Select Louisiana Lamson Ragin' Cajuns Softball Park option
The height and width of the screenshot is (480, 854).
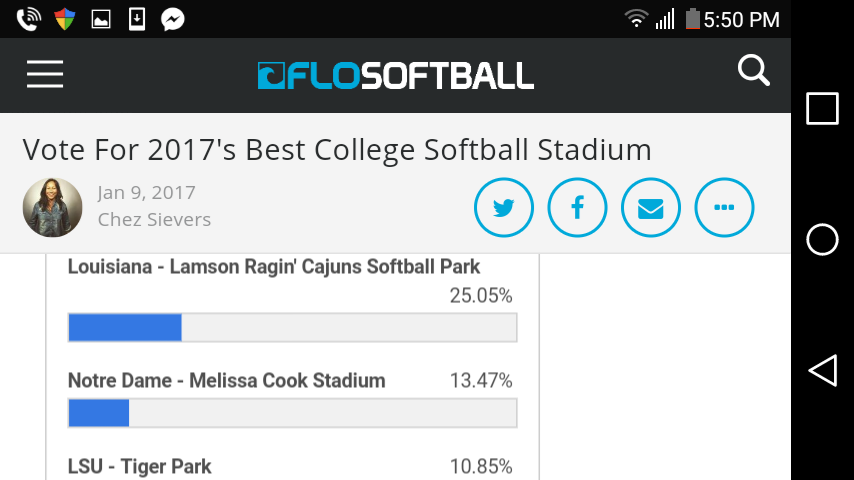274,267
